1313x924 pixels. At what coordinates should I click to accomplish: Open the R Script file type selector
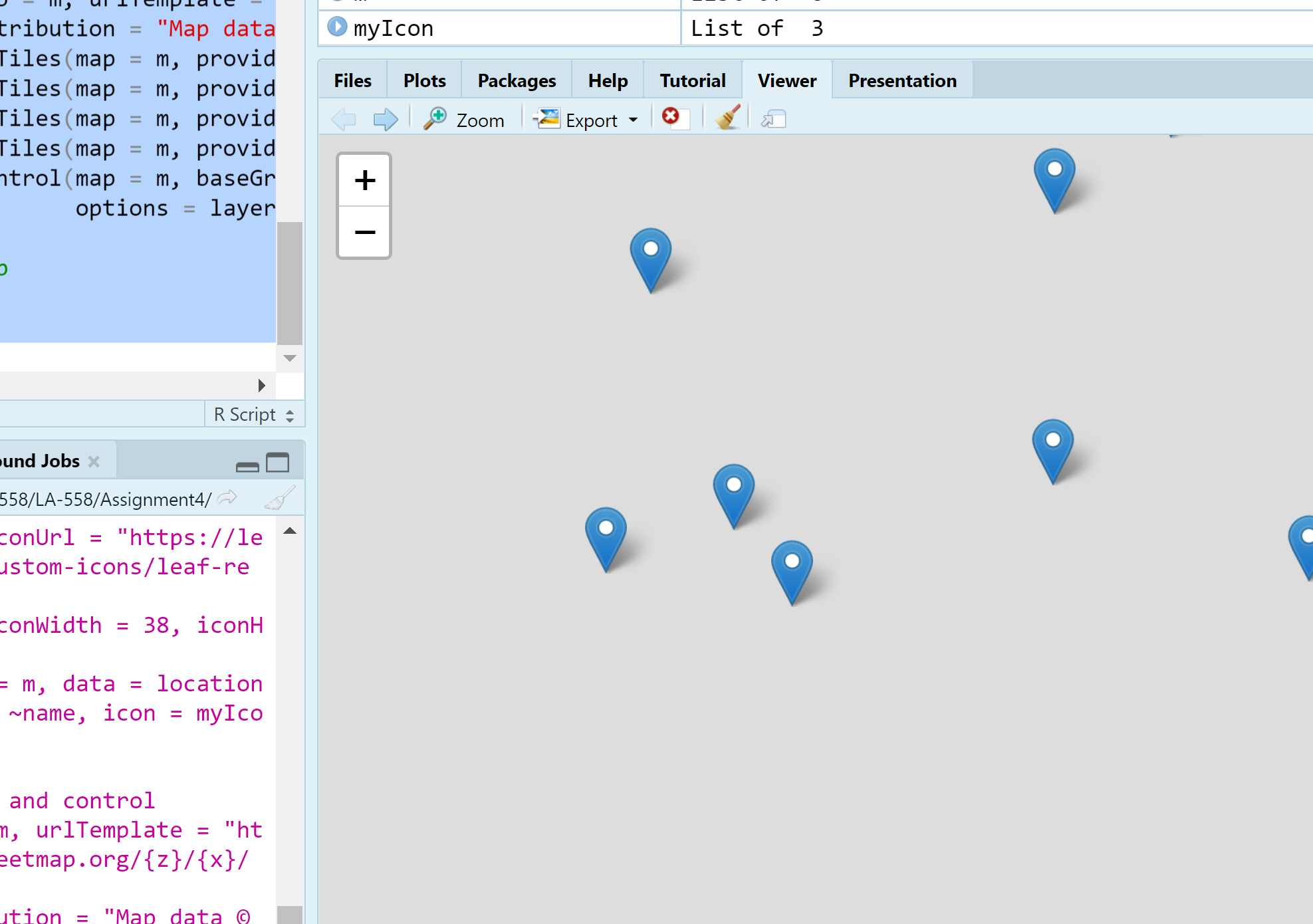coord(254,415)
